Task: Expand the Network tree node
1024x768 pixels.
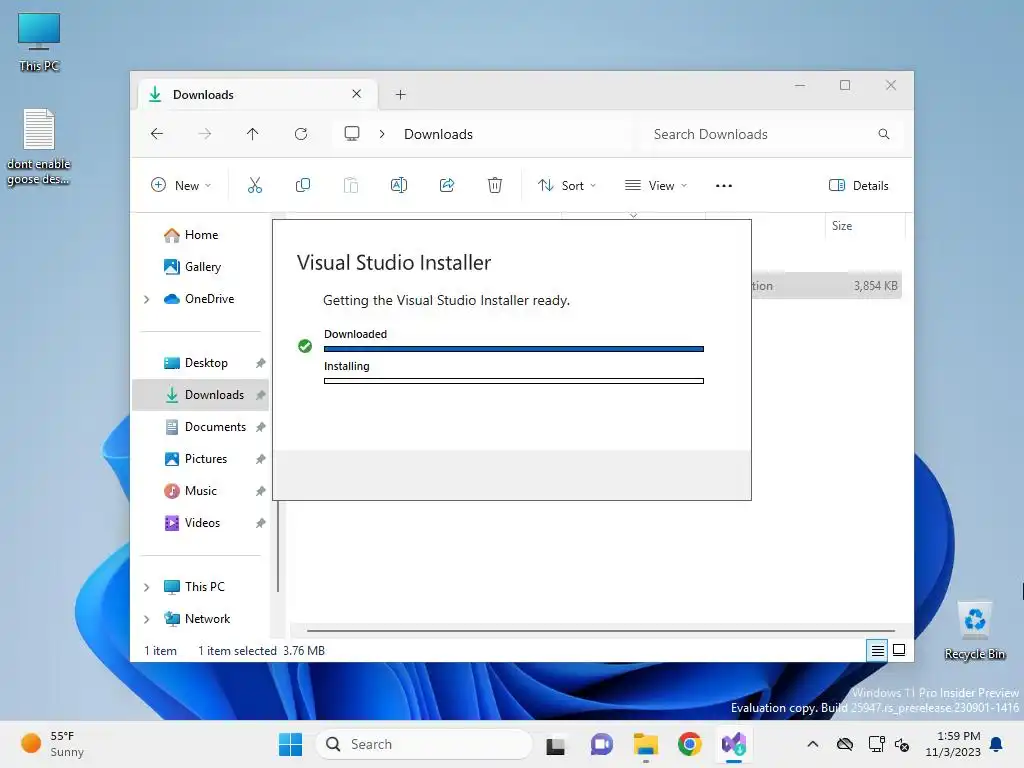Action: (147, 619)
